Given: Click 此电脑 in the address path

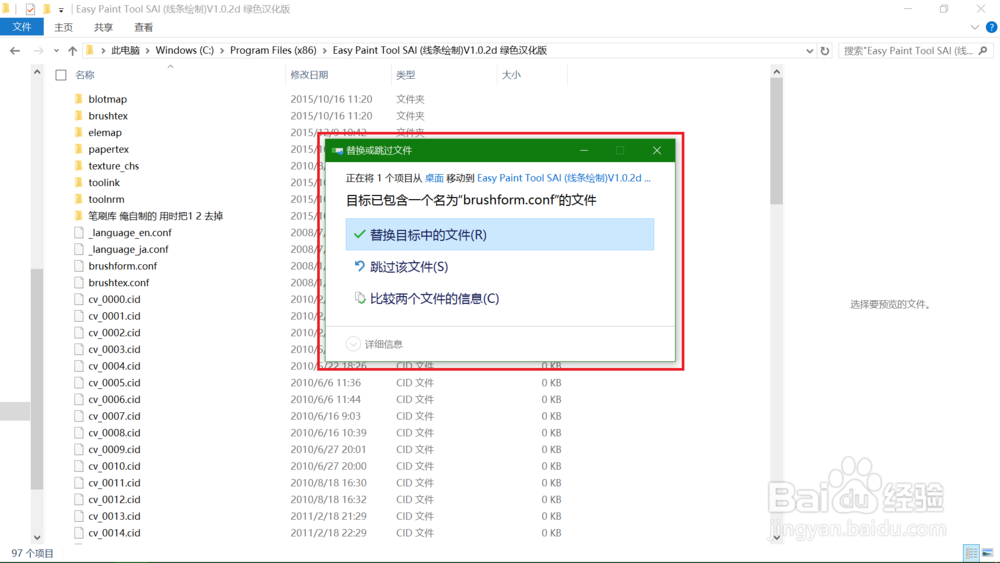Looking at the screenshot, I should coord(126,50).
